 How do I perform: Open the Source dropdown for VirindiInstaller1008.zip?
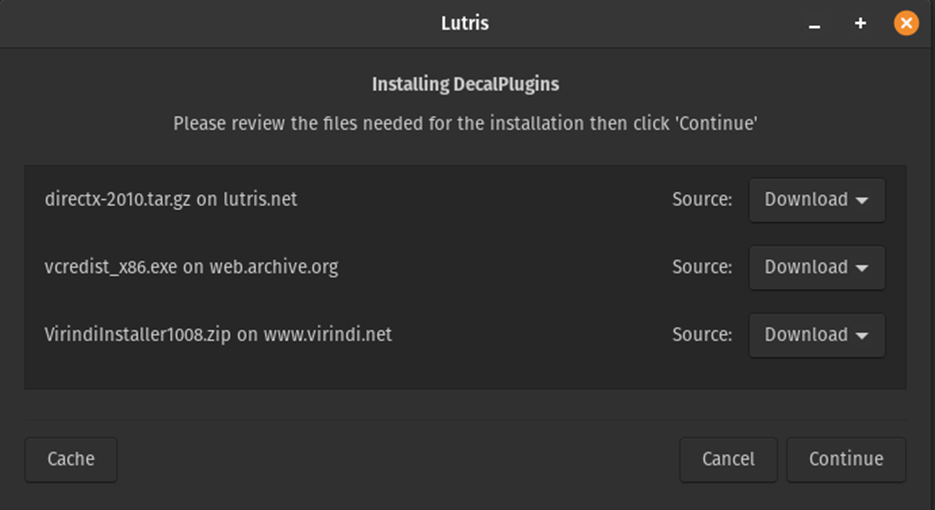tap(816, 335)
